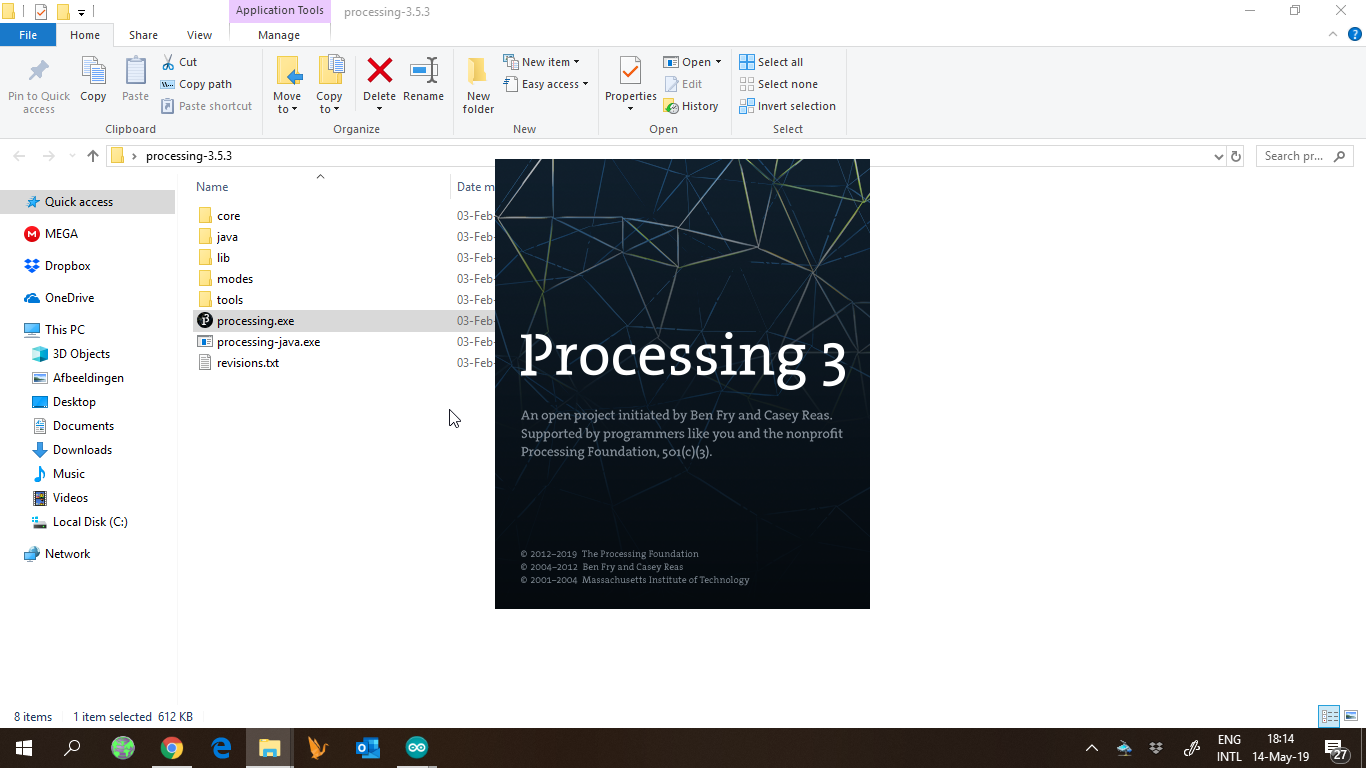1366x768 pixels.
Task: Click Select all in ribbon
Action: (771, 62)
